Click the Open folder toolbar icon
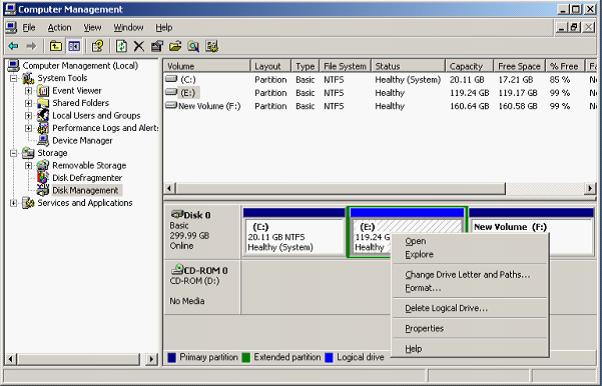 click(175, 46)
